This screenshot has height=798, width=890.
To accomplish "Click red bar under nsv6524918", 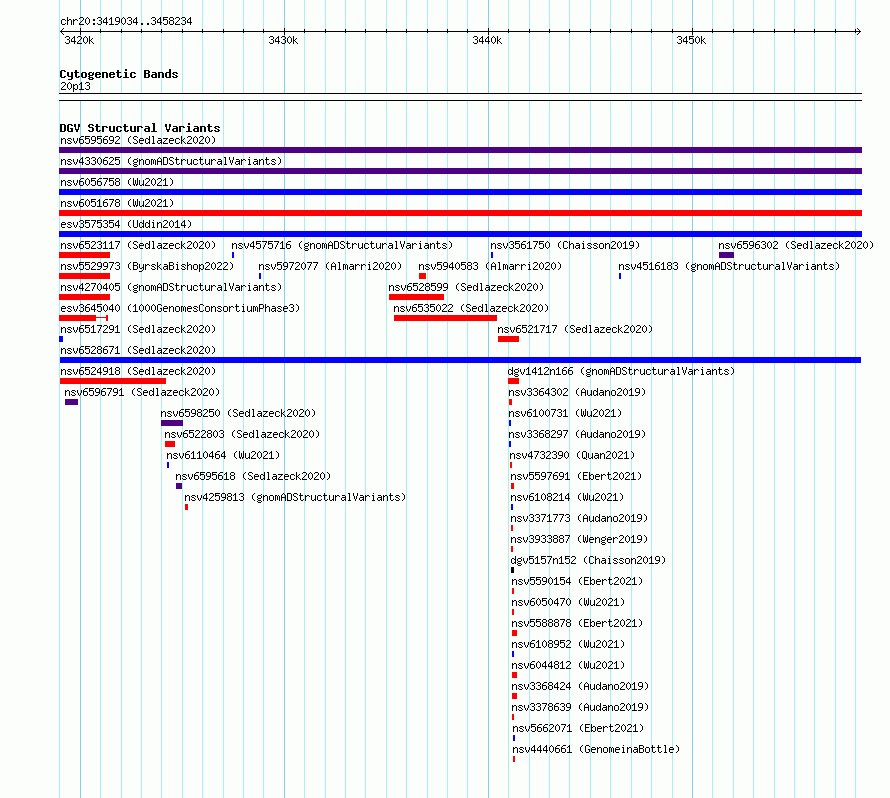I will tap(113, 381).
